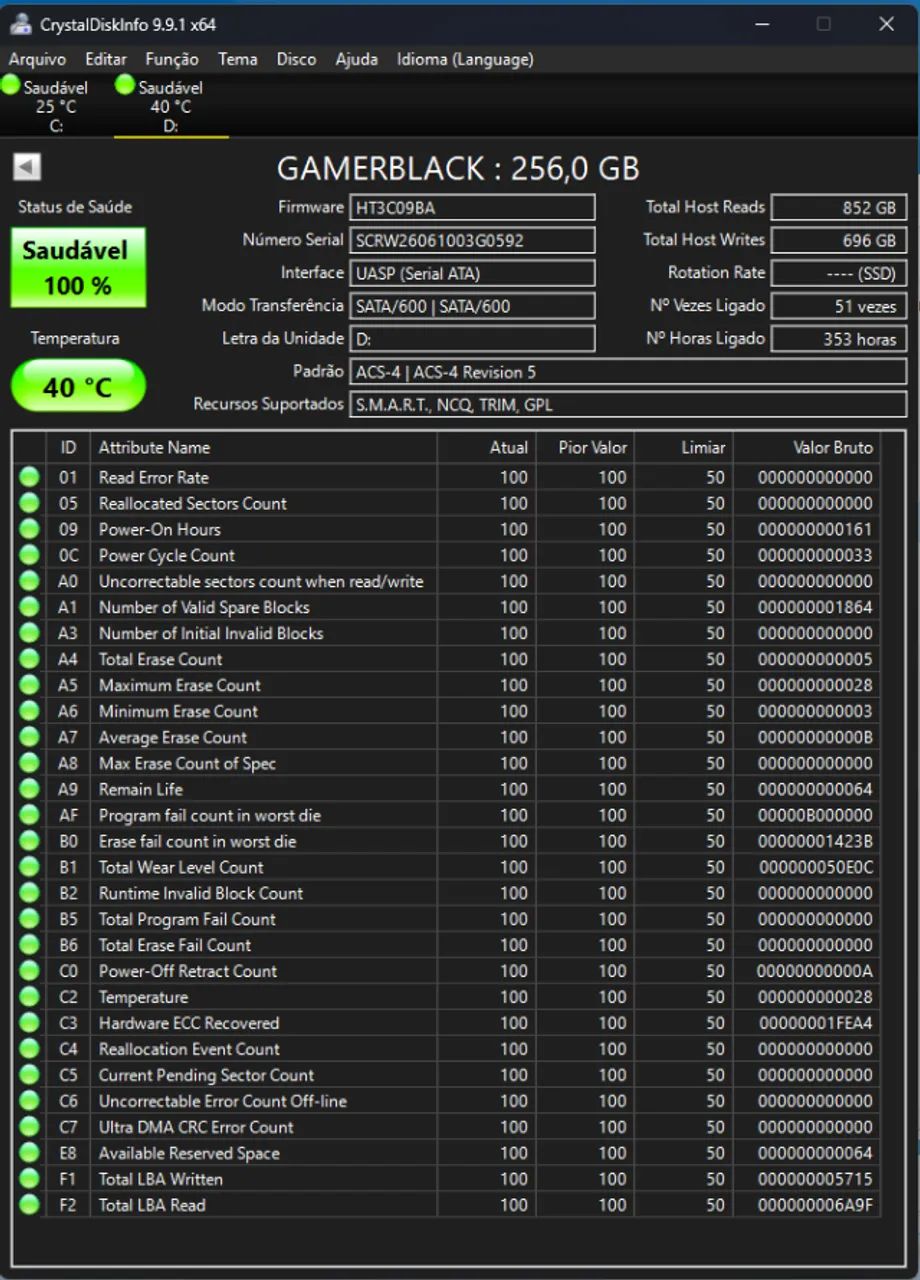Click green health dot of drive C:
The image size is (920, 1280).
point(11,86)
